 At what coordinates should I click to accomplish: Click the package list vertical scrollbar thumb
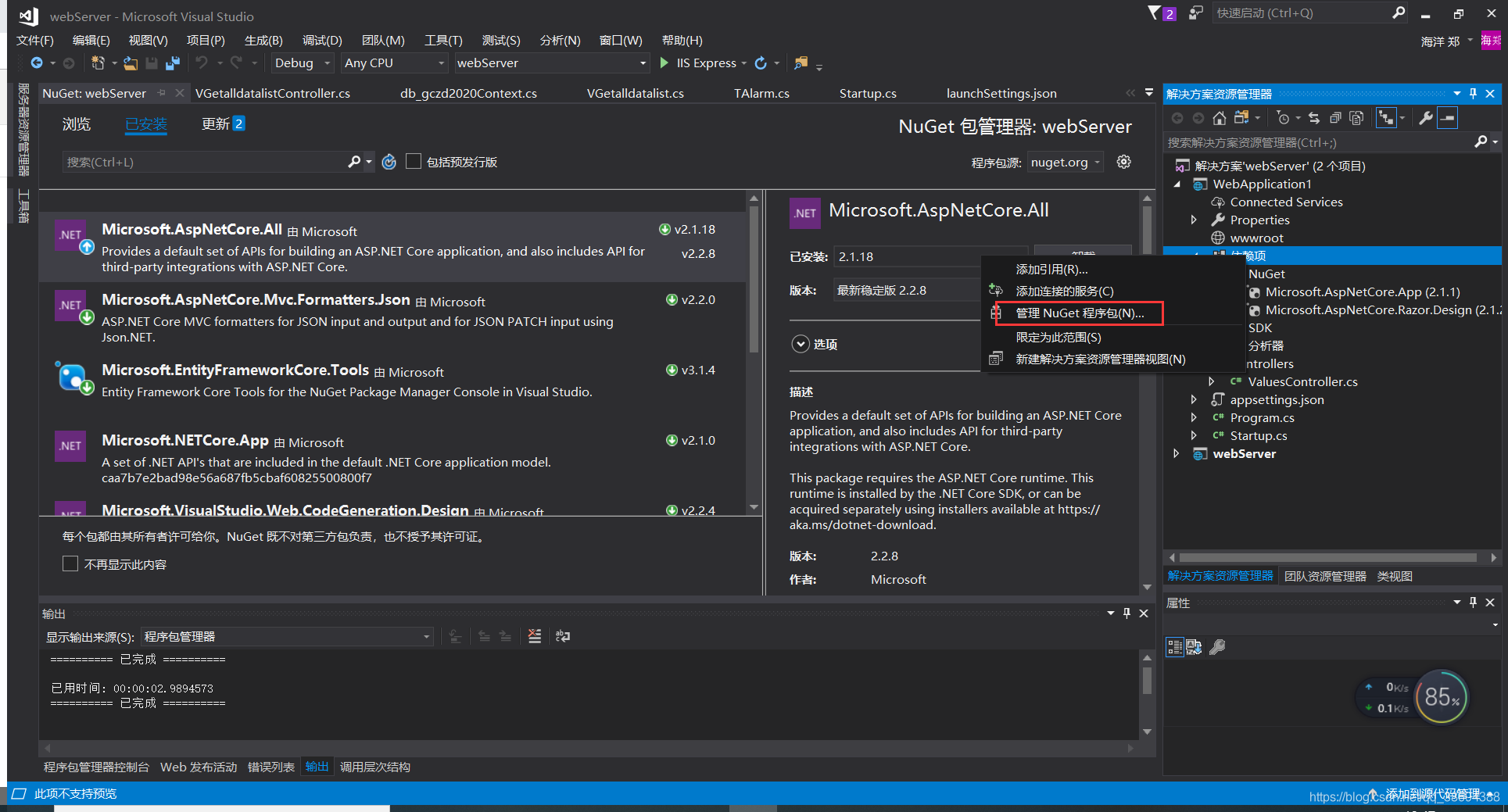[754, 277]
